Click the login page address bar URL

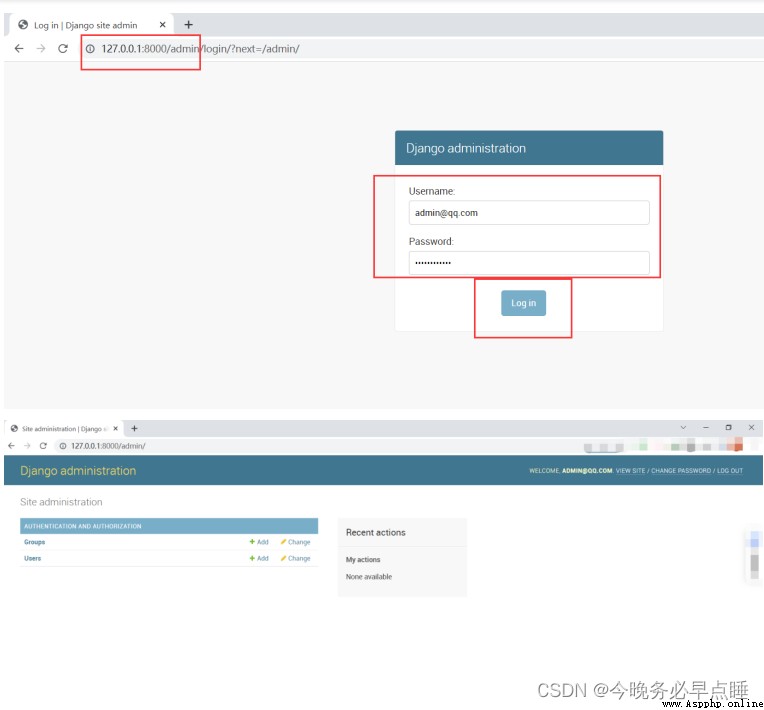(200, 49)
